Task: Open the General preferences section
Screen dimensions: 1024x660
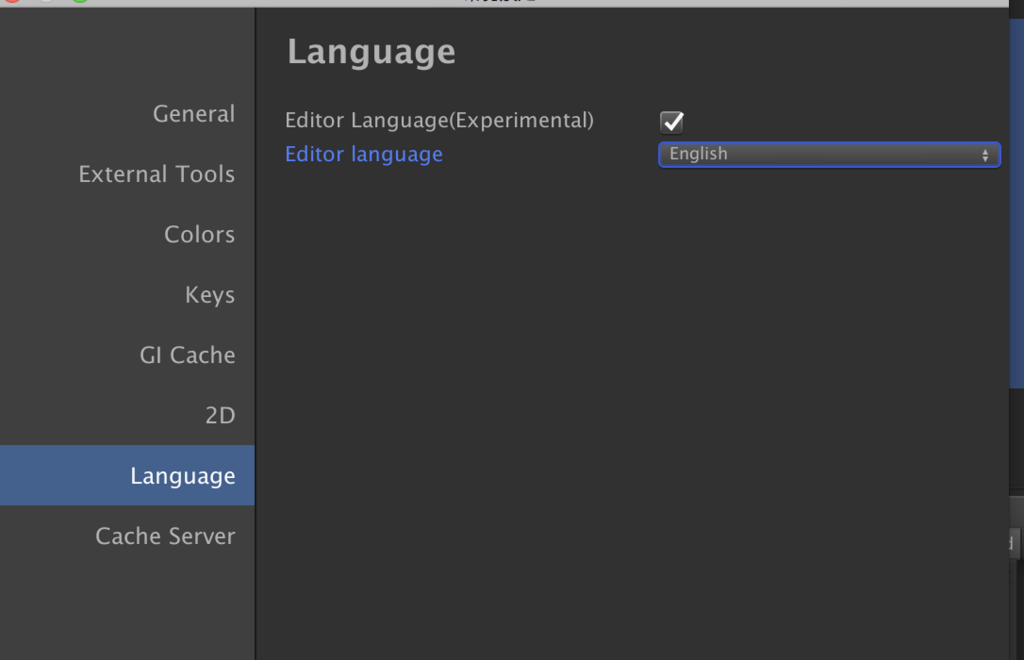Action: 193,114
